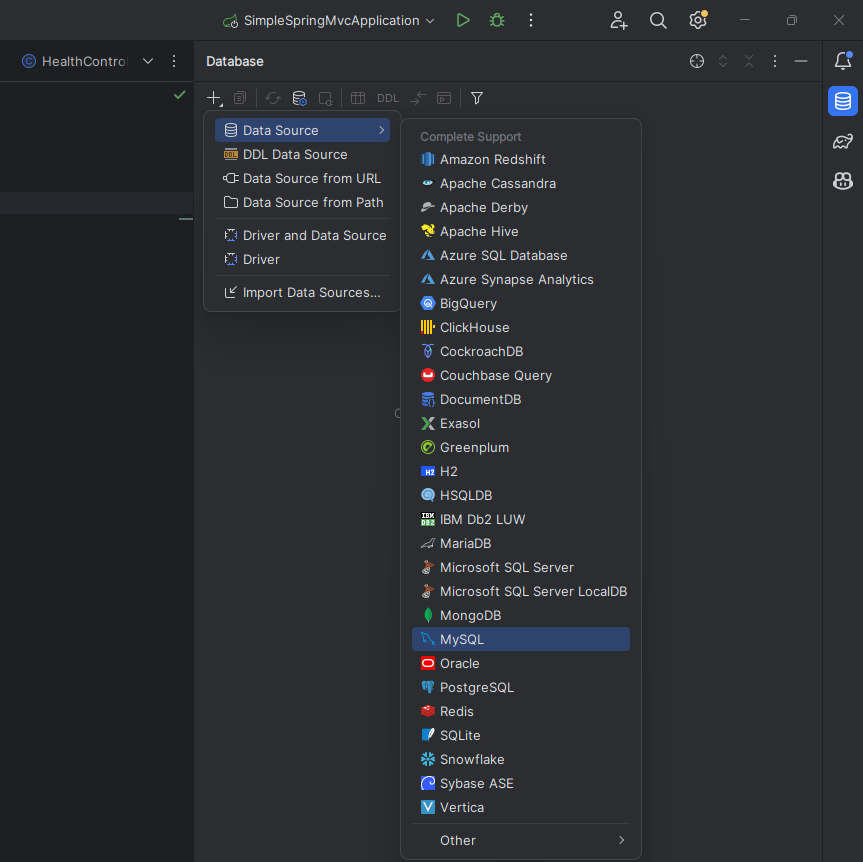Click the Deactivate data source toolbar icon

tap(326, 99)
